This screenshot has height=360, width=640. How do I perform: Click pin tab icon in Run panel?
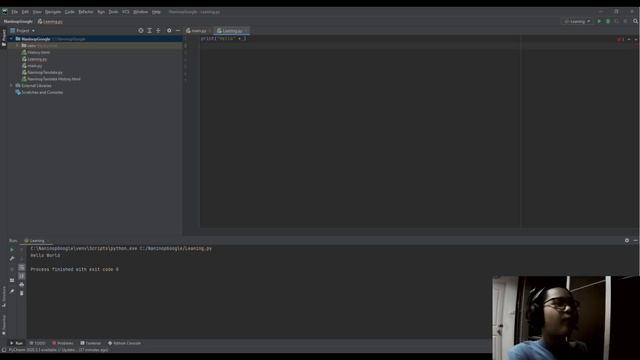click(12, 291)
